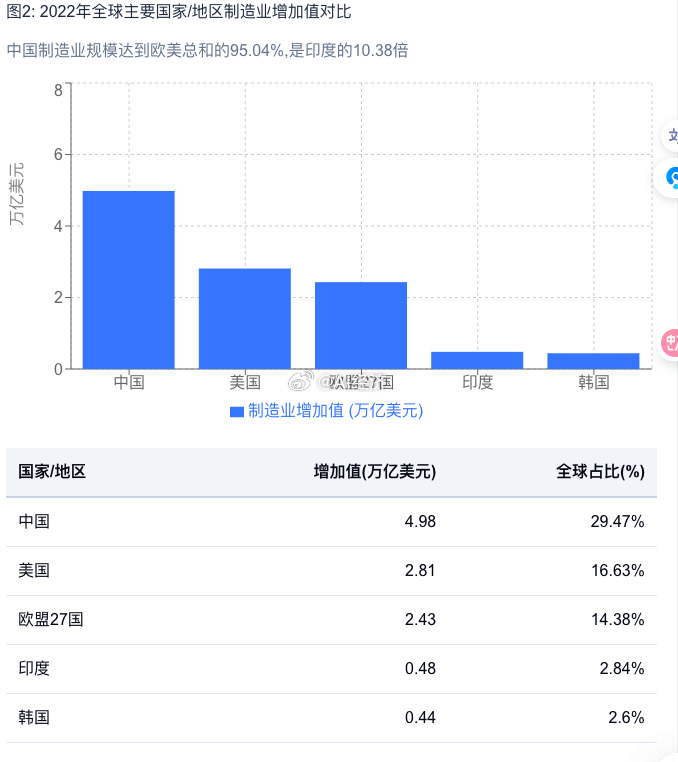Click the 印度 table row label
Screen dimensions: 678x762
34,669
